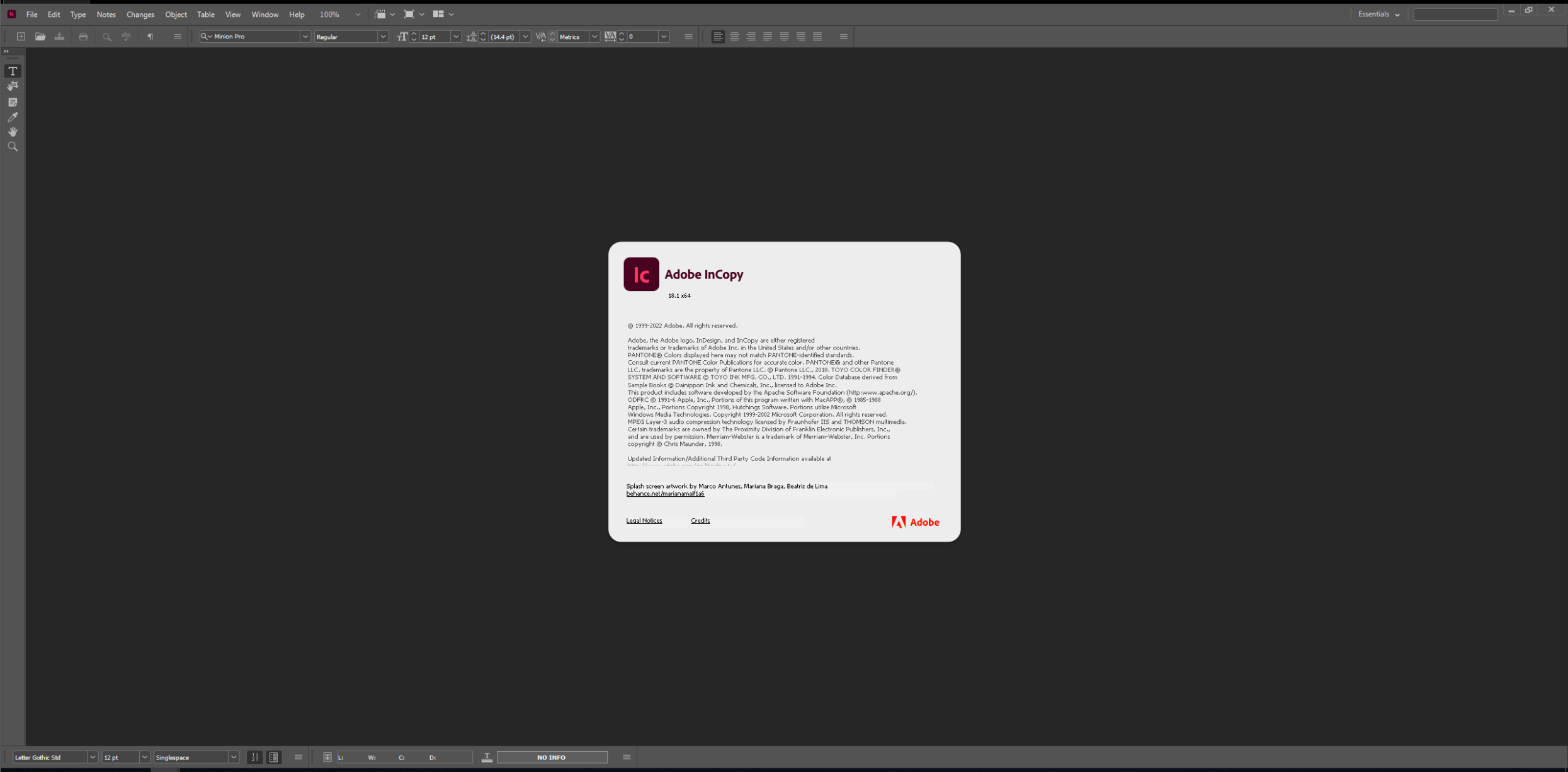Screen dimensions: 1568x772
Task: Expand galley 12 pt size dropdown in bottom bar
Action: coord(144,758)
